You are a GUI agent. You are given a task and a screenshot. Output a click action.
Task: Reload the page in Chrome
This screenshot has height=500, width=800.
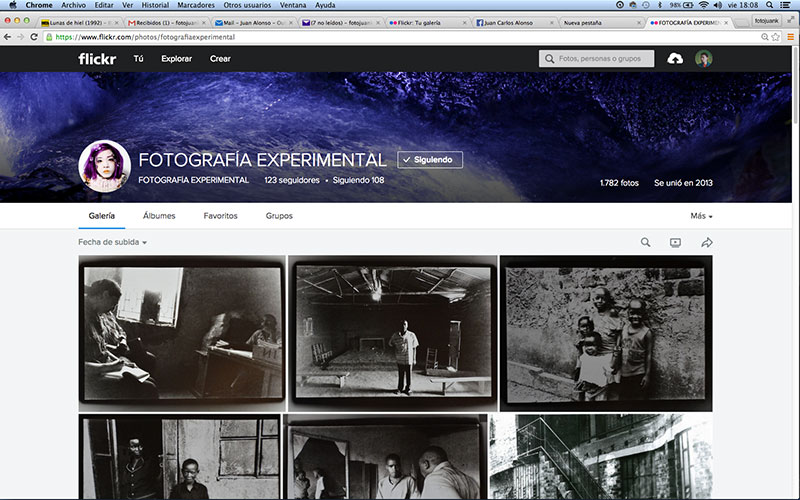tap(35, 37)
